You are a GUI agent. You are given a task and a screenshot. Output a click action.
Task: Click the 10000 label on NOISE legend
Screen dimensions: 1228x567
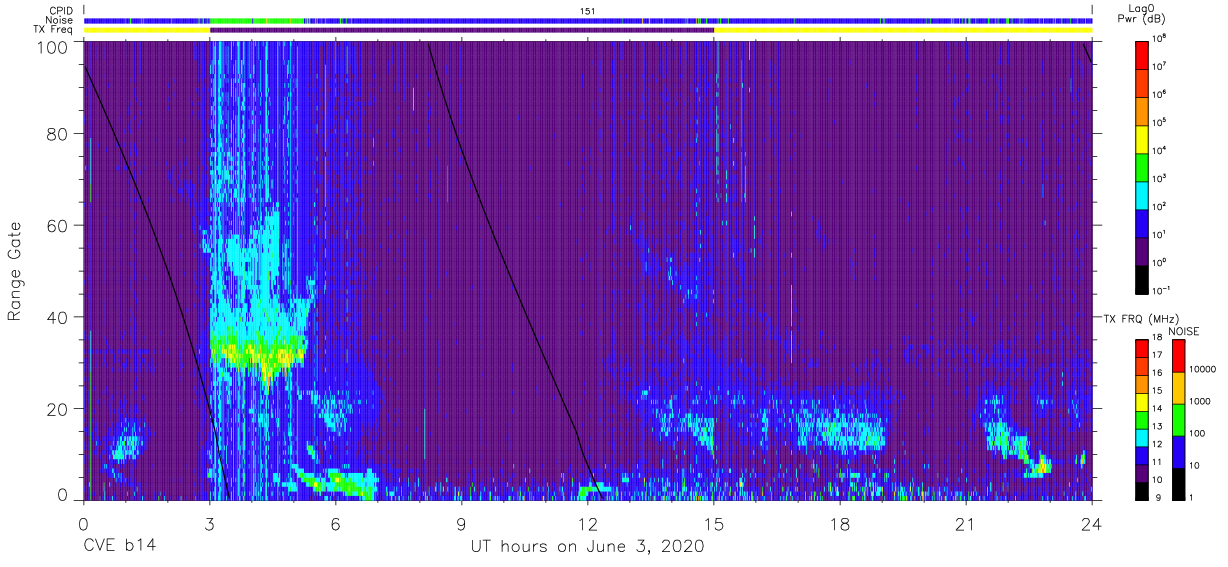(1204, 369)
